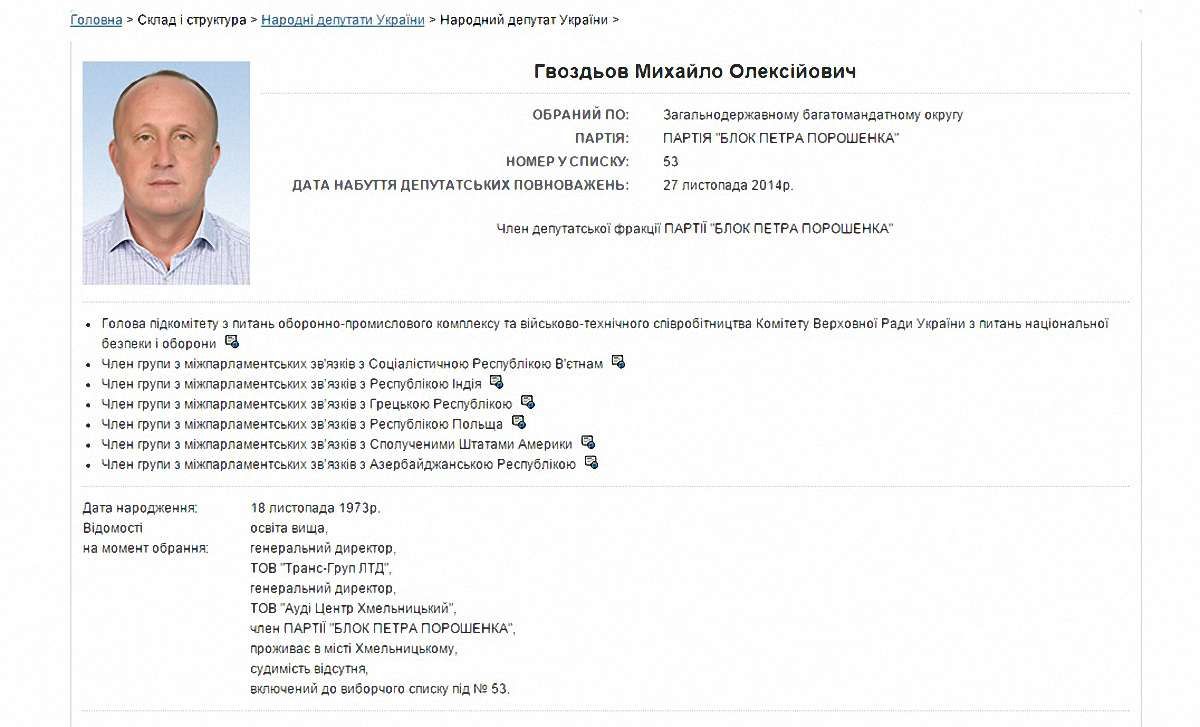Screen dimensions: 1200x727
Task: Click list number value 53
Action: point(671,161)
